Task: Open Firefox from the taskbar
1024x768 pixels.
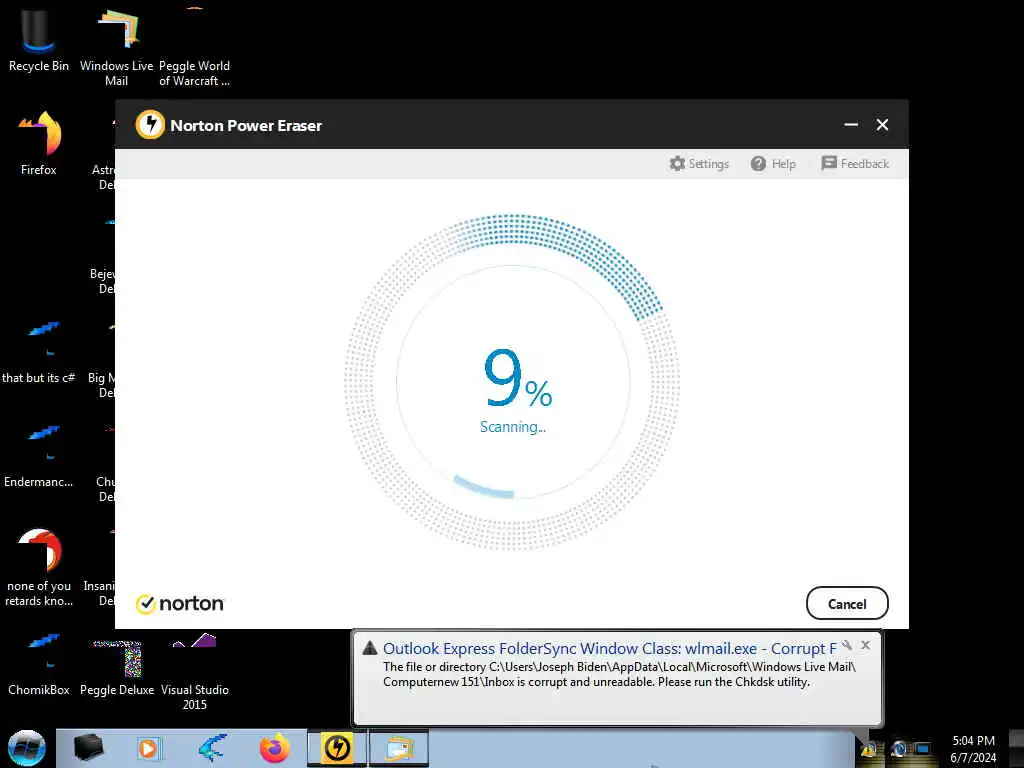Action: coord(274,748)
